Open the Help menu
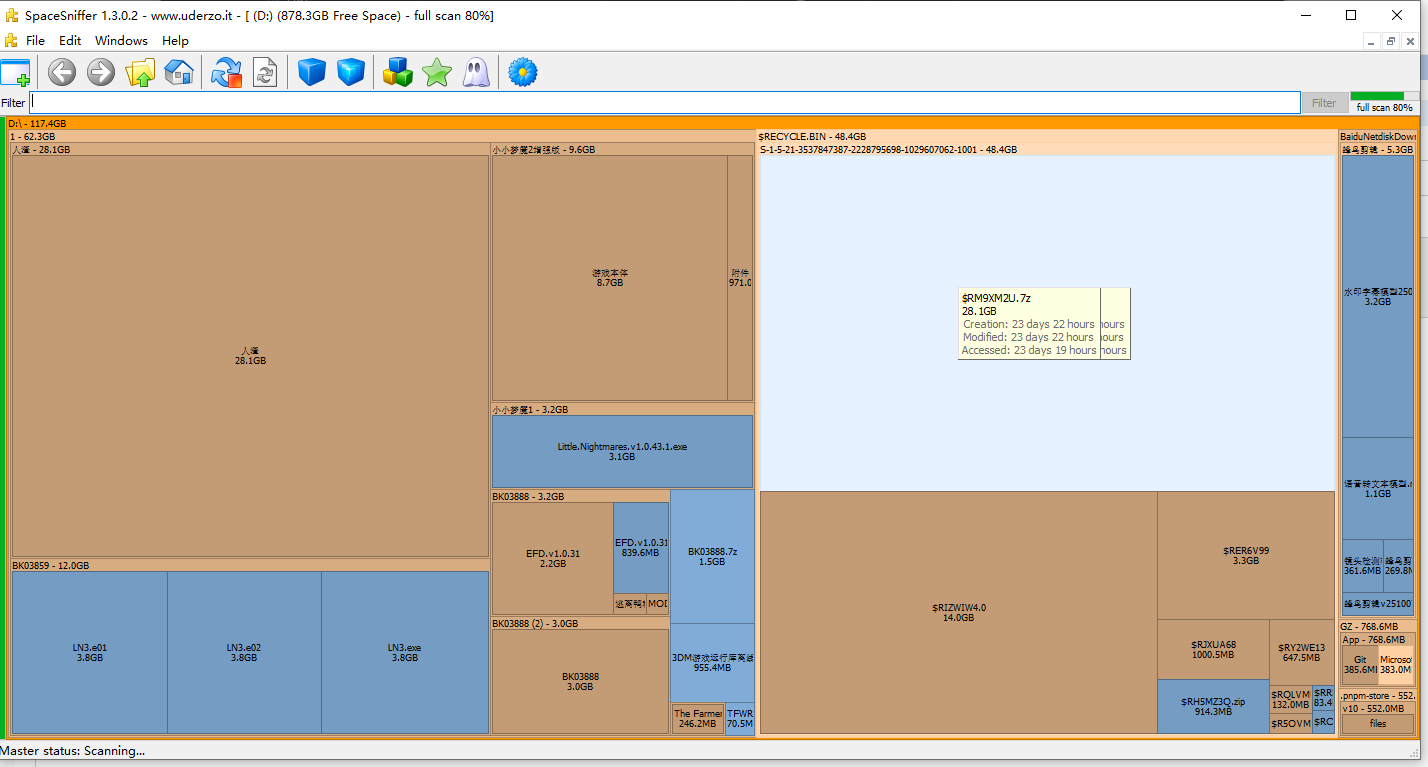1428x767 pixels. tap(175, 41)
